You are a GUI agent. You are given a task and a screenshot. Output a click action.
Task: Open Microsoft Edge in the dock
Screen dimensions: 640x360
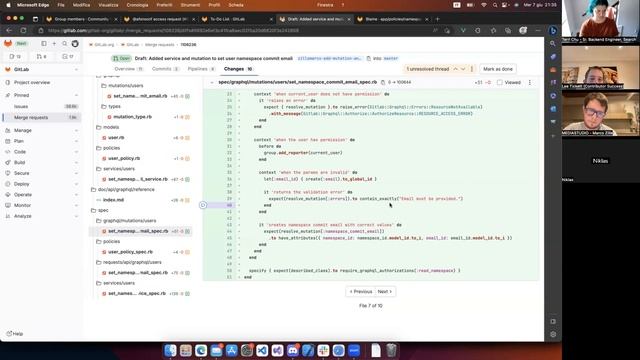[x=201, y=350]
